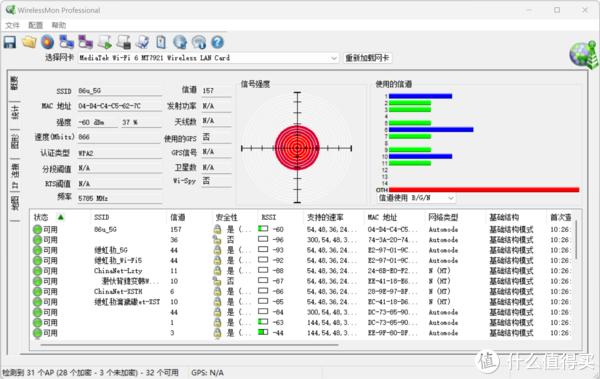Click the floppy disk save icon
This screenshot has height=379, width=600.
tap(10, 42)
